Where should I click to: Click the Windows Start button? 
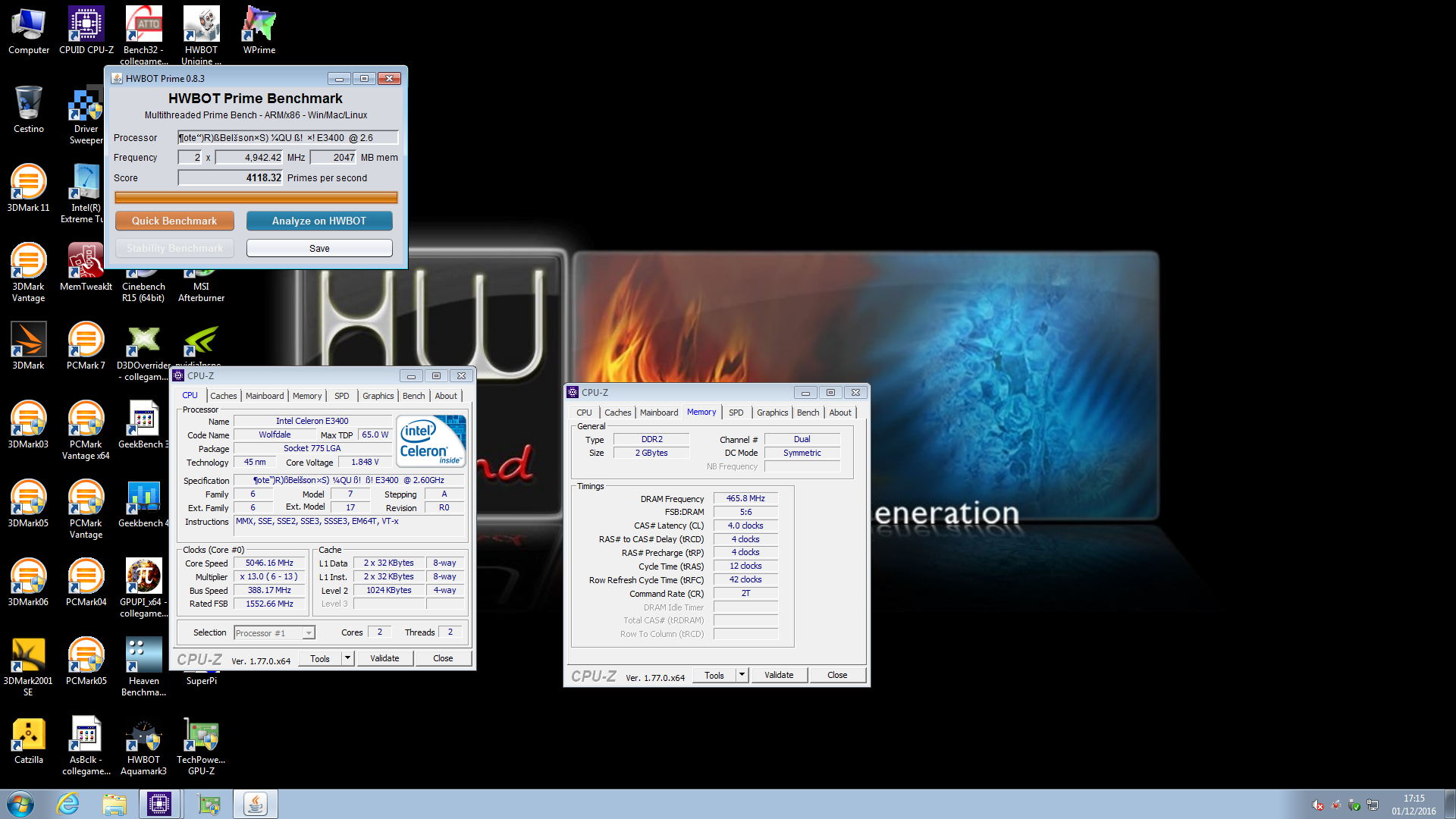(20, 804)
